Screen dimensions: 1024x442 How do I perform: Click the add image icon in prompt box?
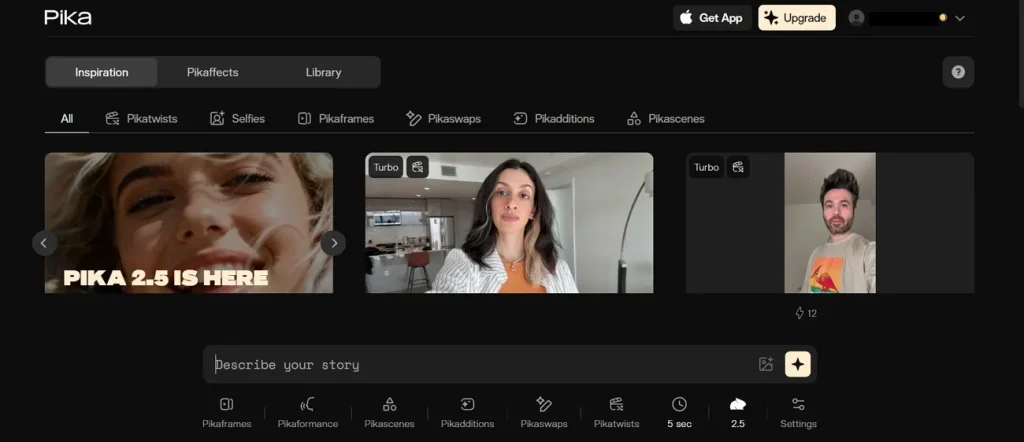point(766,364)
